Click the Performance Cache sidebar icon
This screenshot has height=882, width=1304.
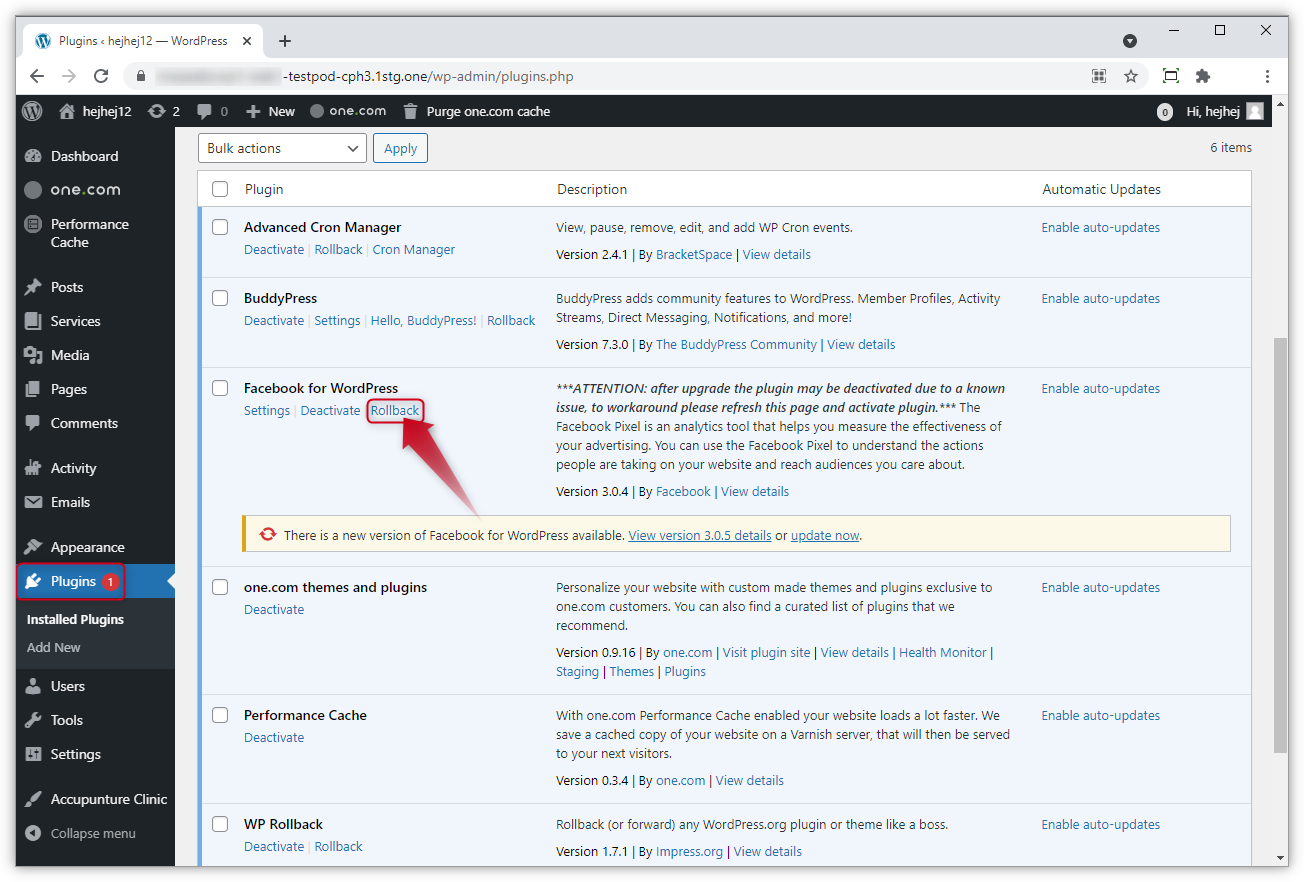tap(33, 224)
